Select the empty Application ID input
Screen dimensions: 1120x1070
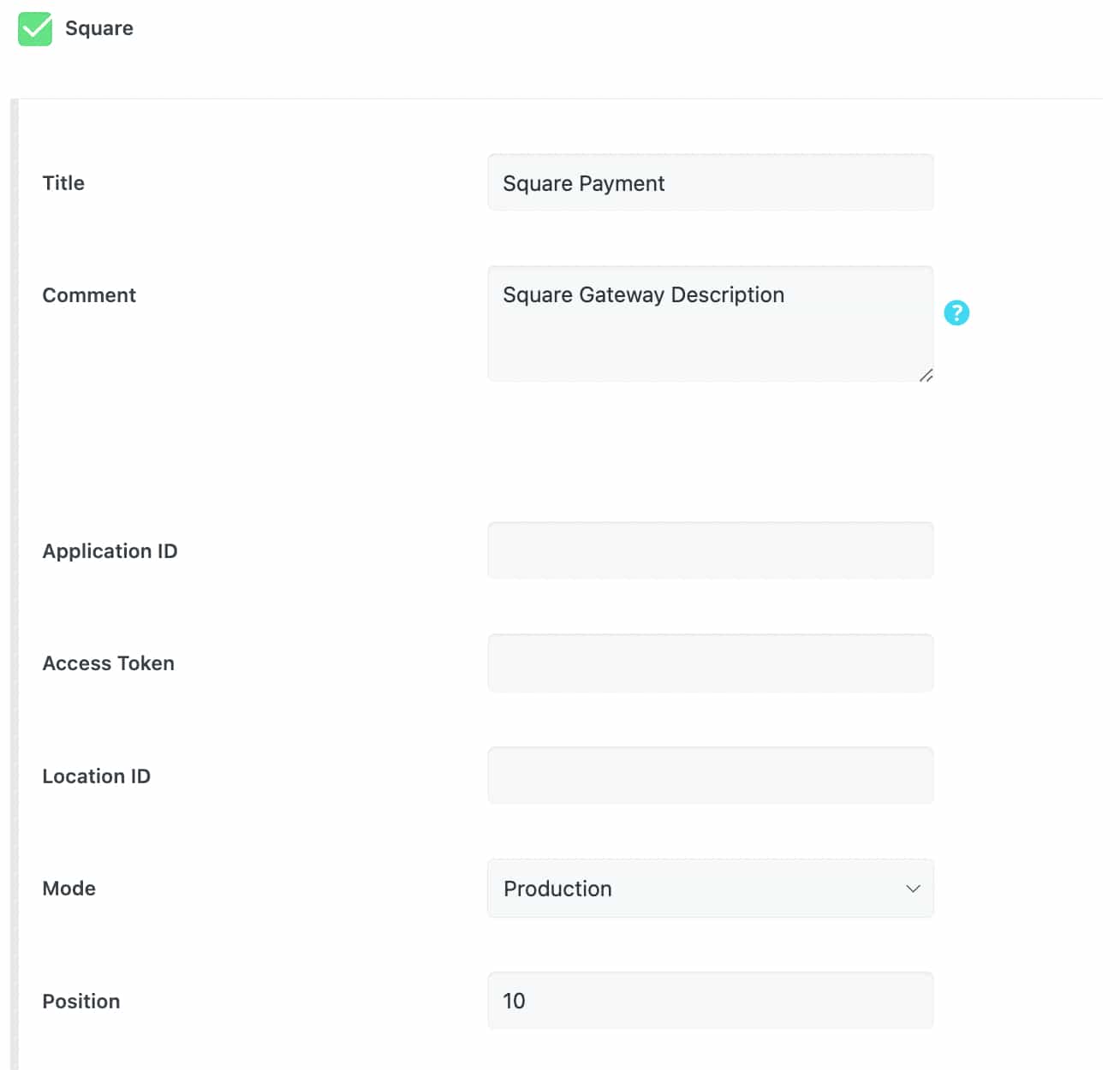[709, 550]
